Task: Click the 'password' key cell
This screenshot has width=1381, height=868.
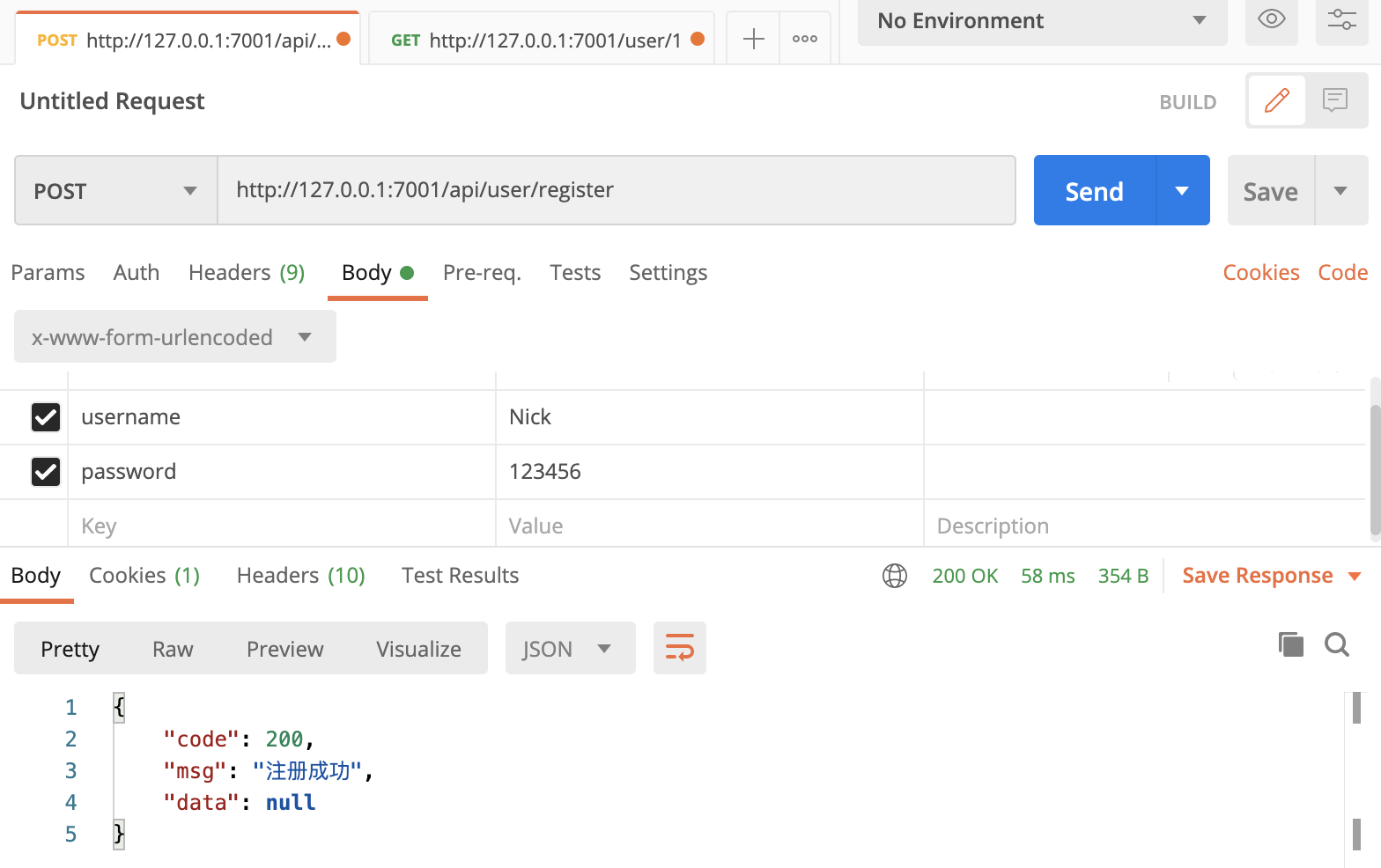Action: coord(282,472)
